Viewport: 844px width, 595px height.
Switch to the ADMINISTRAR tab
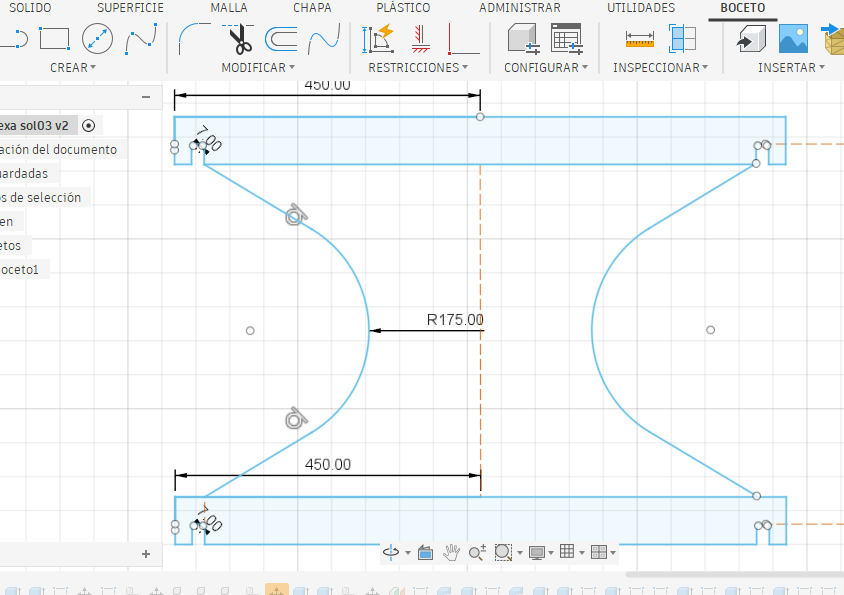click(x=520, y=8)
